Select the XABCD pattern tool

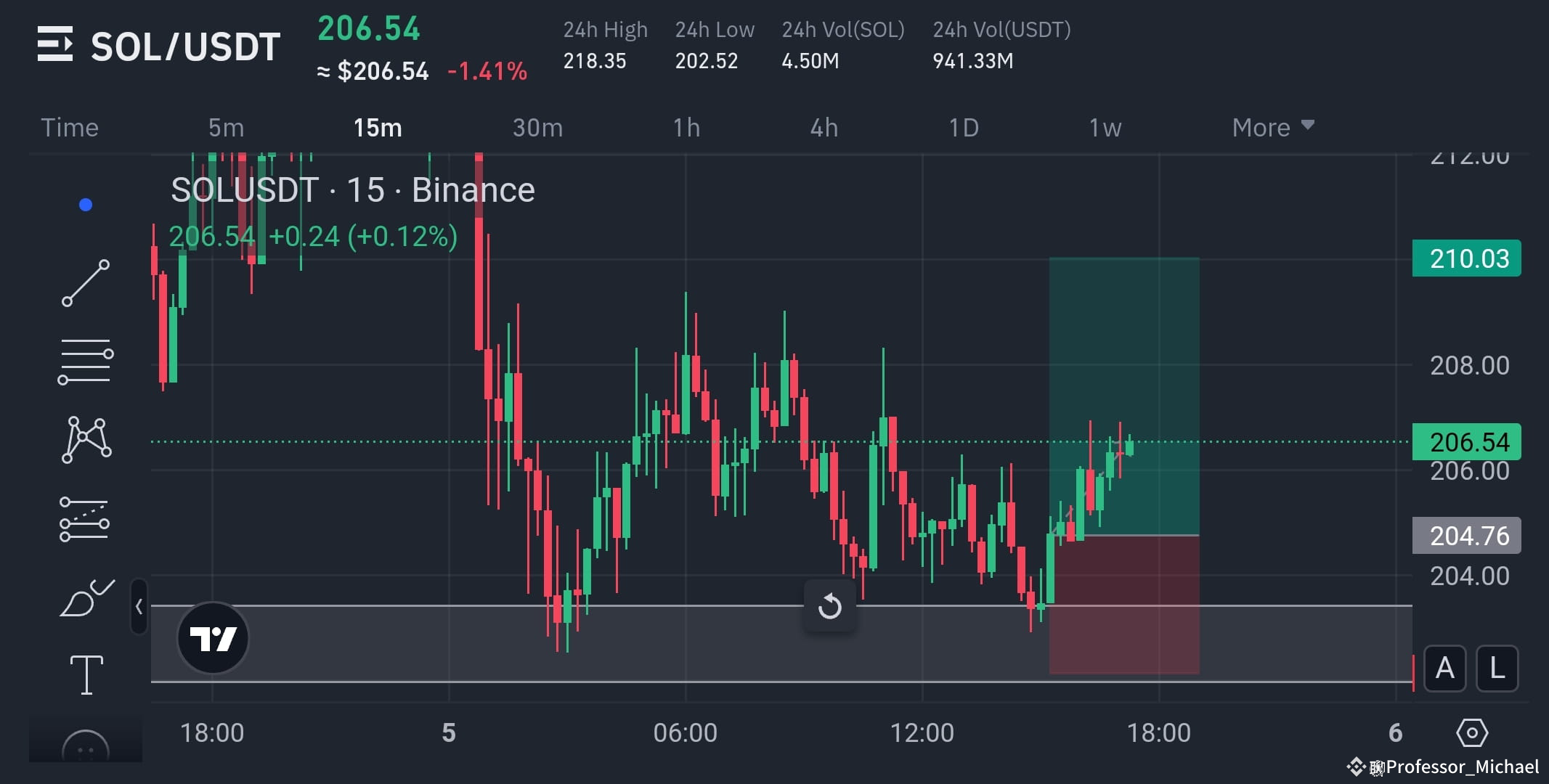pyautogui.click(x=85, y=438)
